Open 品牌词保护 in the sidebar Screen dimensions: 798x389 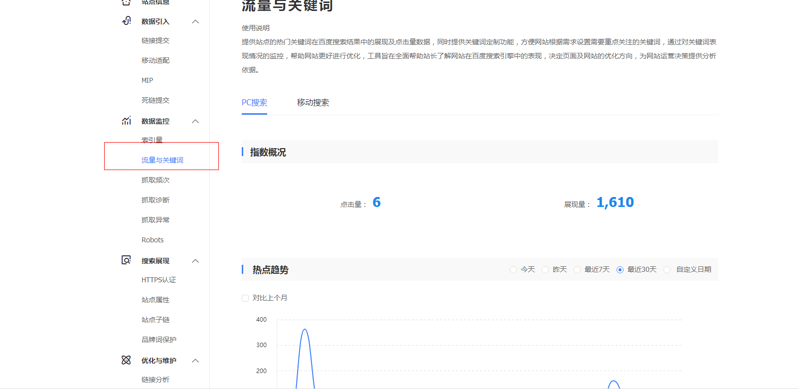tap(159, 340)
